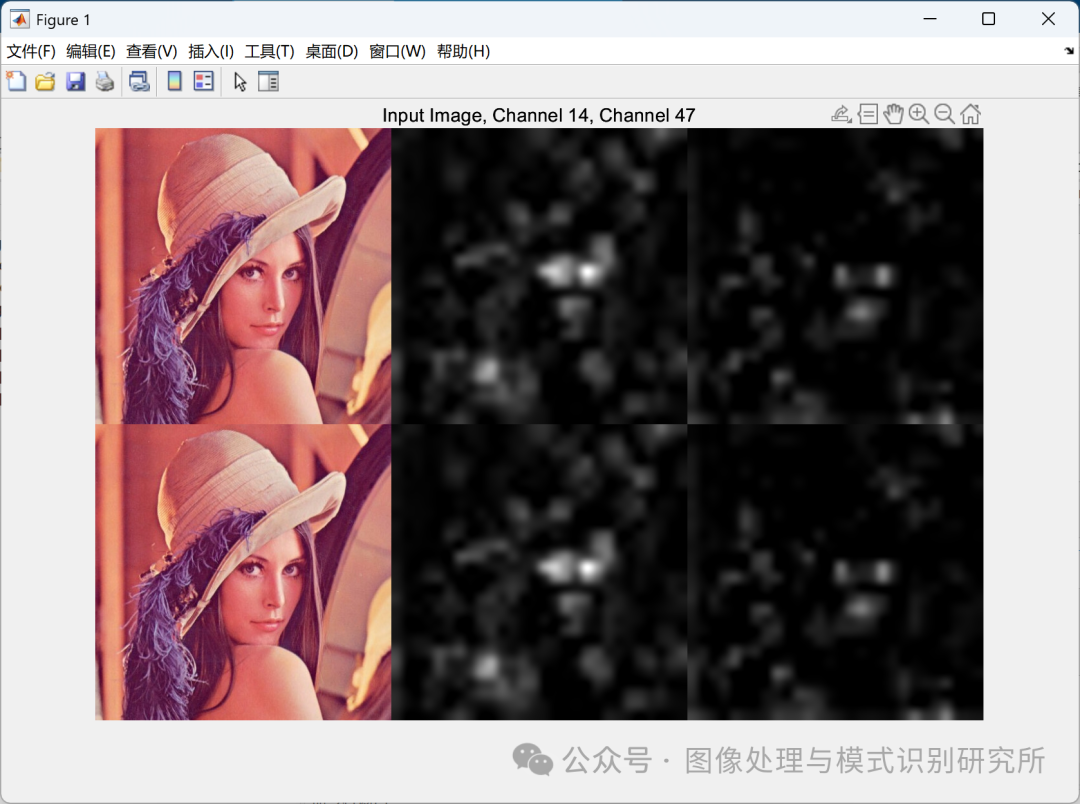
Task: Open the 工具(T) menu
Action: (x=269, y=52)
